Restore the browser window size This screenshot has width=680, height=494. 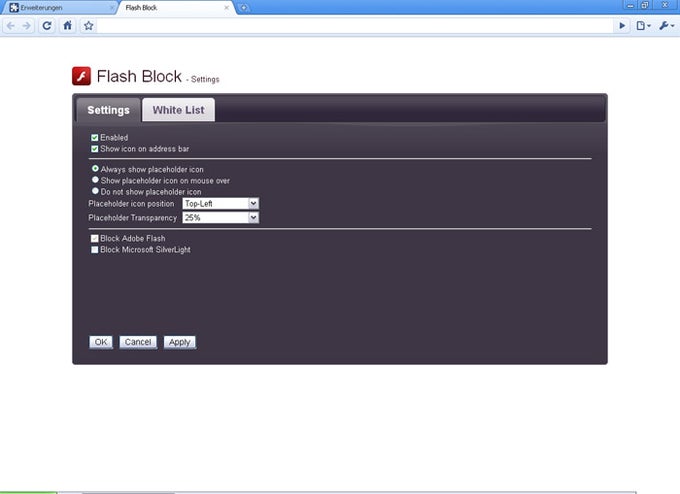pos(645,5)
